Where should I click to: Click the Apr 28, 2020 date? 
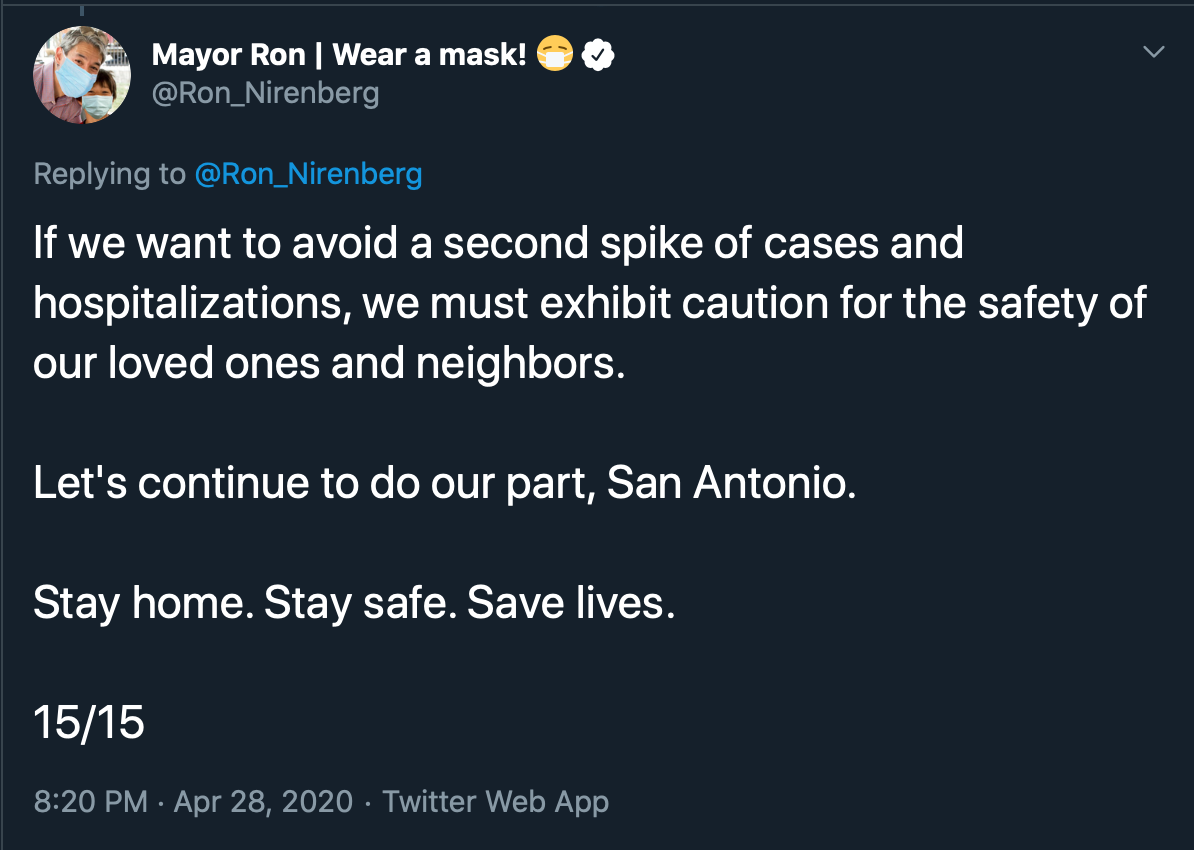click(263, 801)
